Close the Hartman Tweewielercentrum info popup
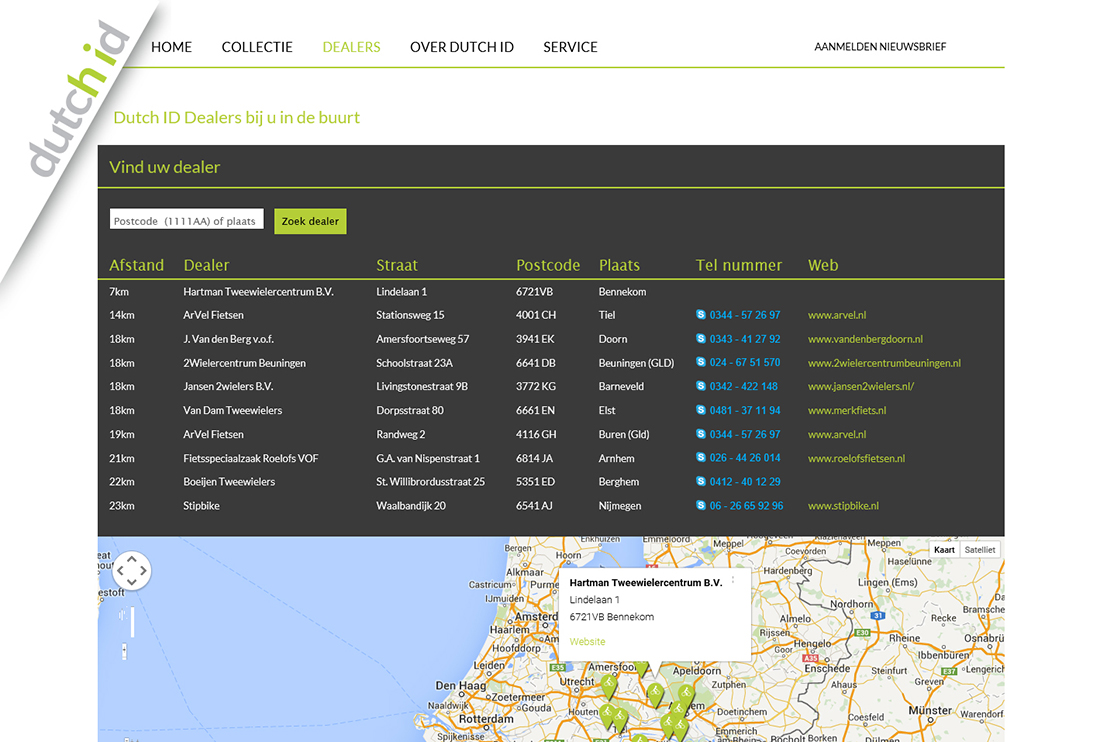Image resolution: width=1100 pixels, height=742 pixels. click(733, 580)
